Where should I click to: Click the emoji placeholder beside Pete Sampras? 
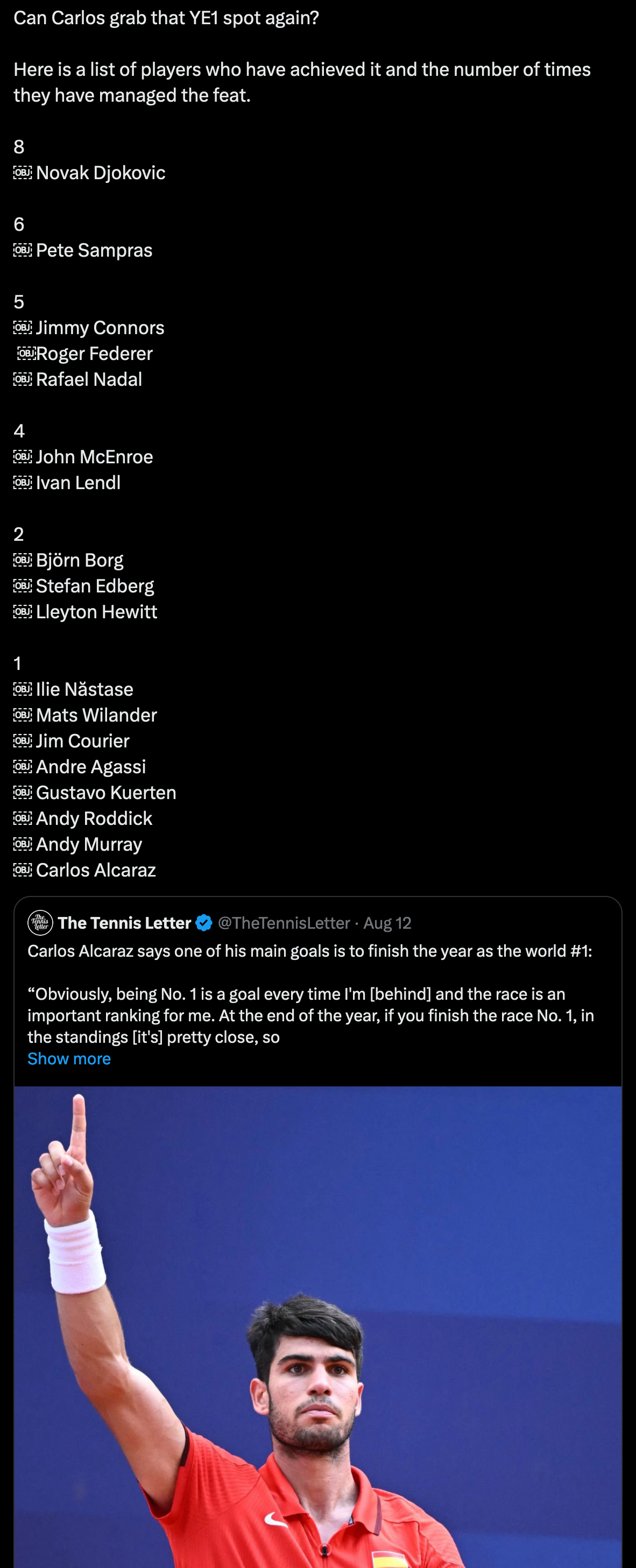click(23, 250)
